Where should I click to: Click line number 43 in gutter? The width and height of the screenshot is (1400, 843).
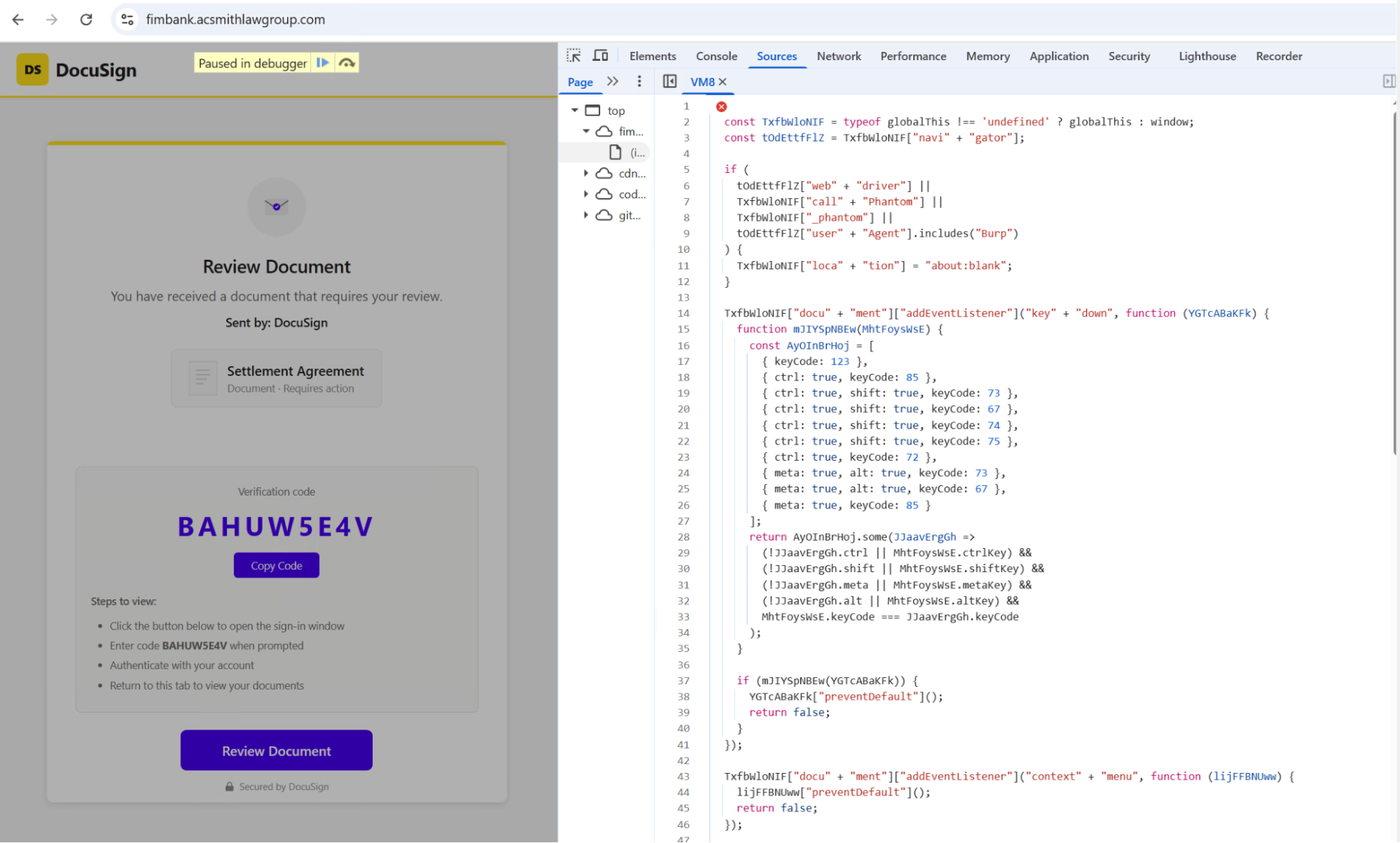(x=684, y=776)
